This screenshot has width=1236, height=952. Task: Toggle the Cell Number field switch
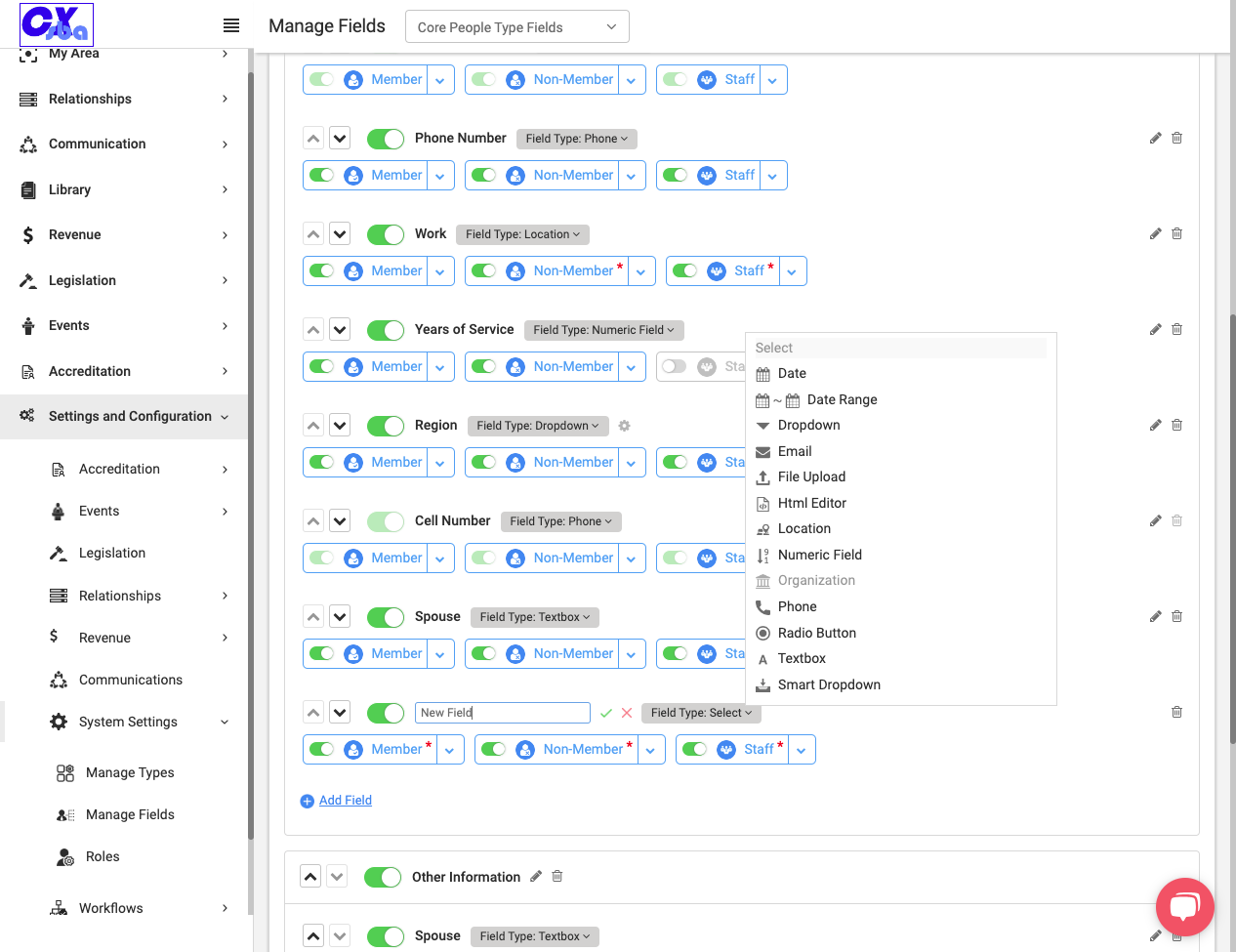386,521
